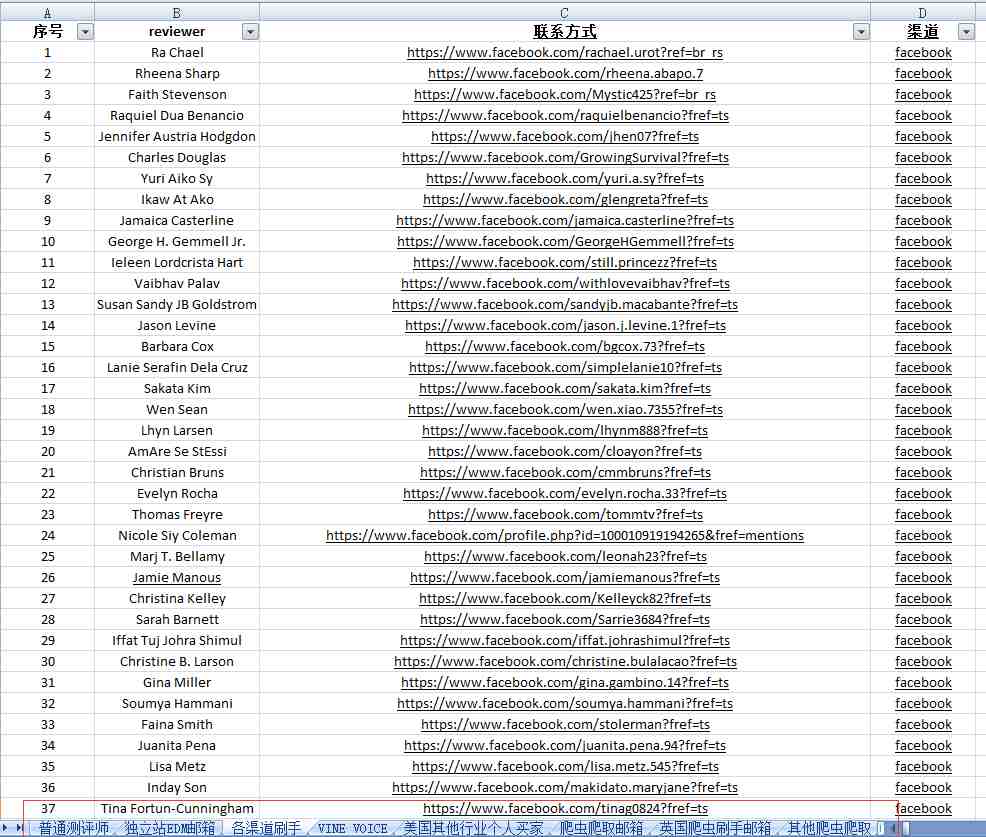
Task: Open the withlovevaibhav Facebook link
Action: (x=565, y=284)
